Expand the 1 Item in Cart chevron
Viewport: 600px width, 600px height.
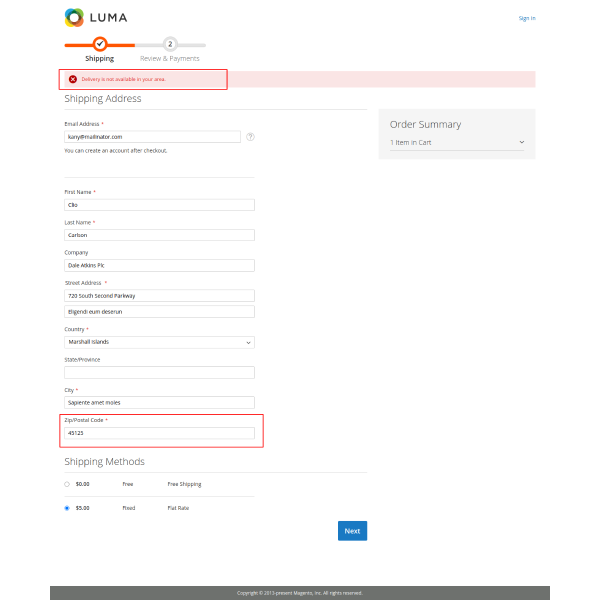pos(521,143)
